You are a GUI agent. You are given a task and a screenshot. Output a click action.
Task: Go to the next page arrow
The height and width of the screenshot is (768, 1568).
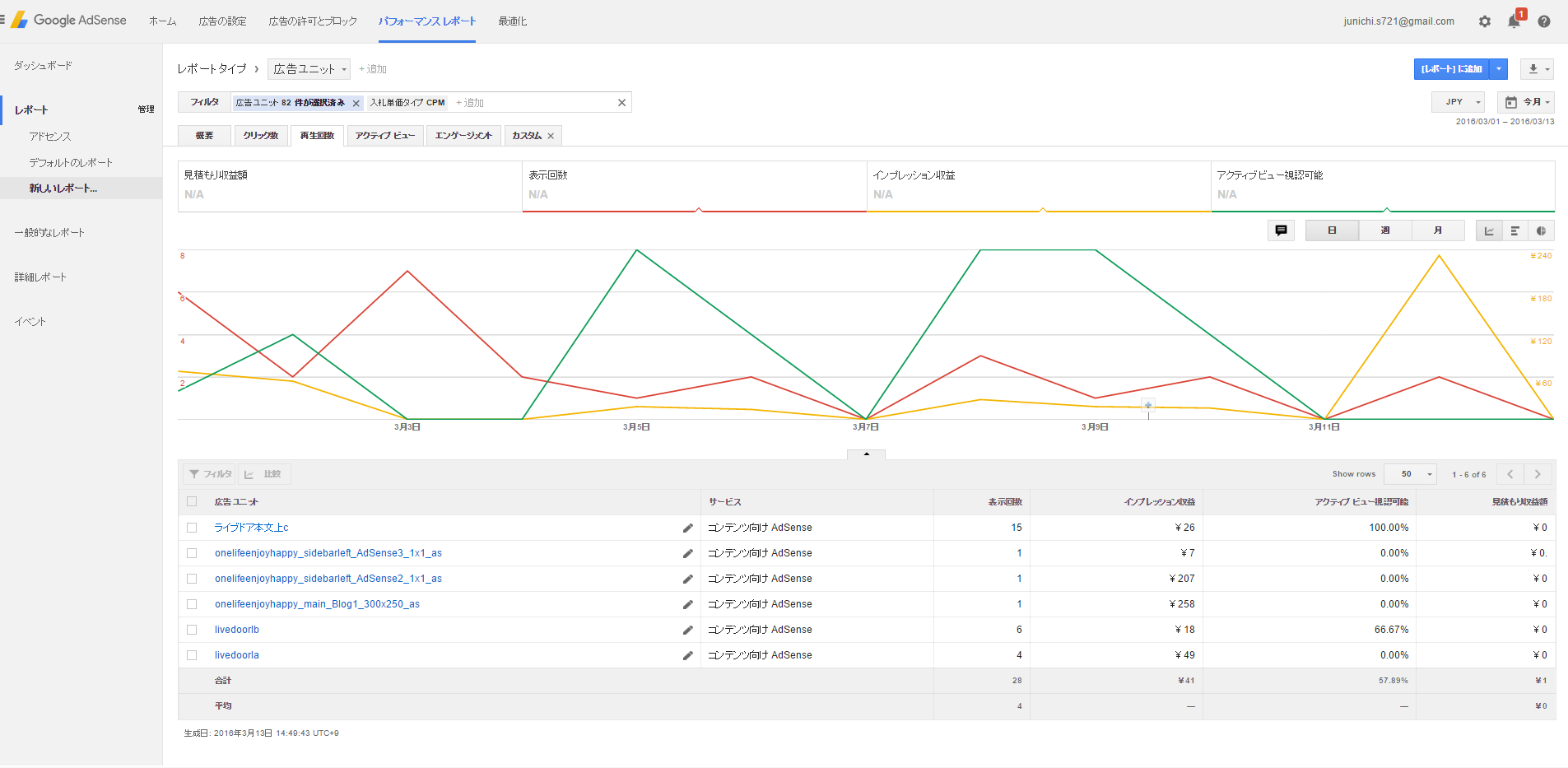click(1538, 474)
